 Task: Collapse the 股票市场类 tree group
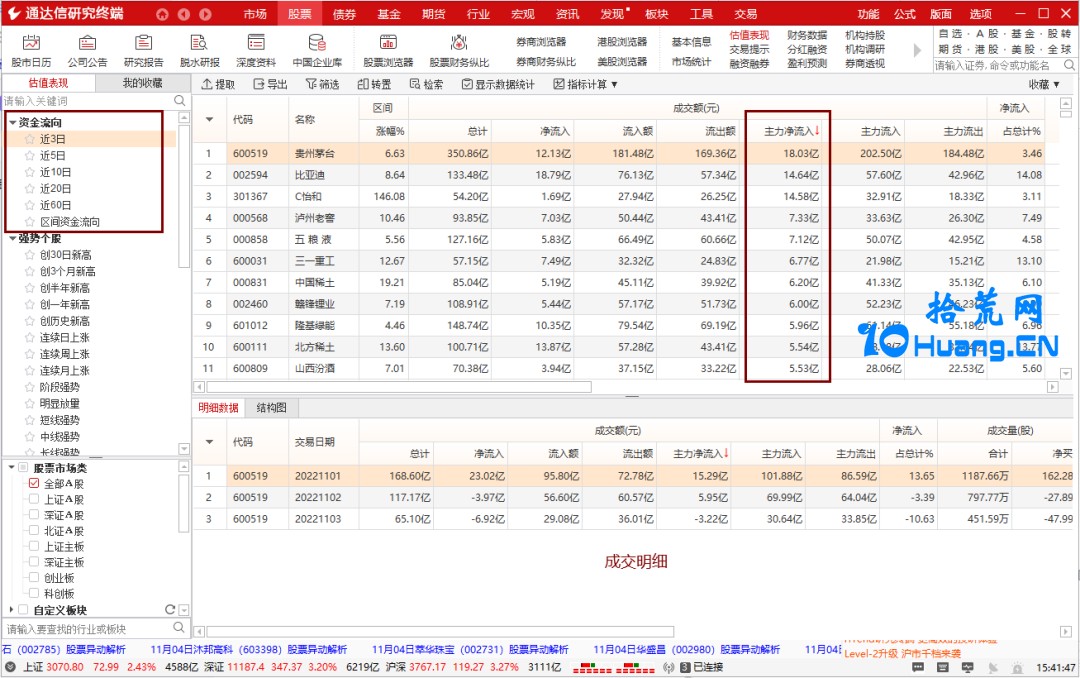[x=12, y=468]
